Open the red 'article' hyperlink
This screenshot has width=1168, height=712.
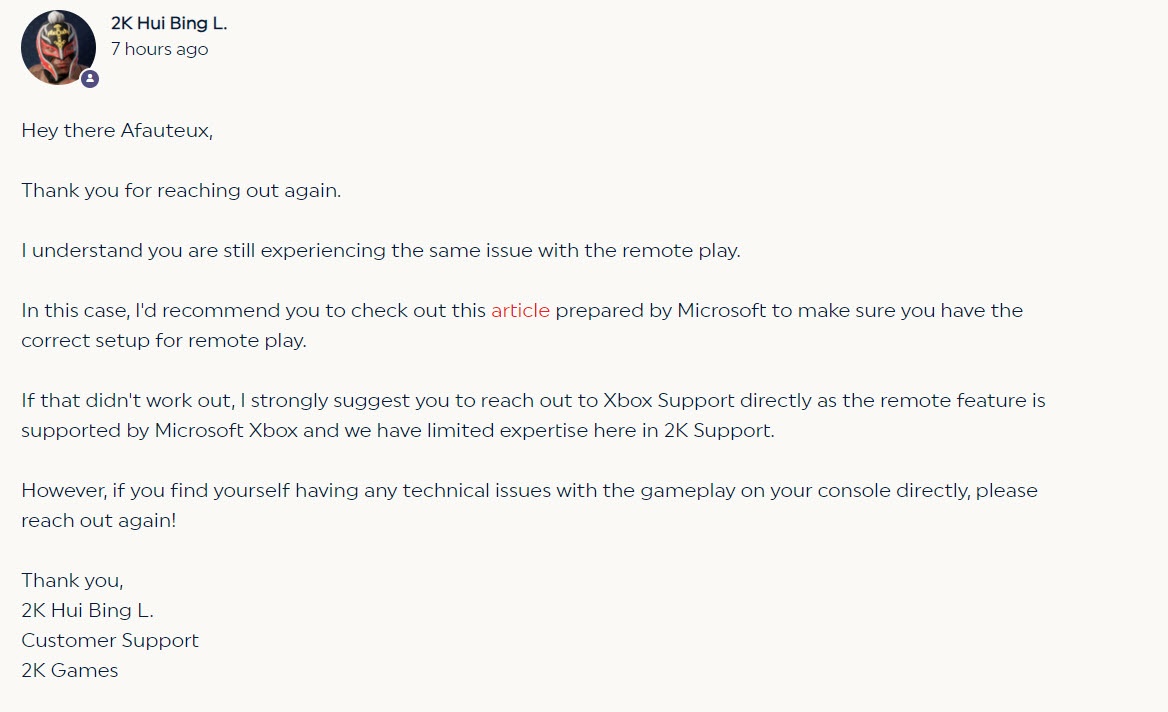point(520,311)
